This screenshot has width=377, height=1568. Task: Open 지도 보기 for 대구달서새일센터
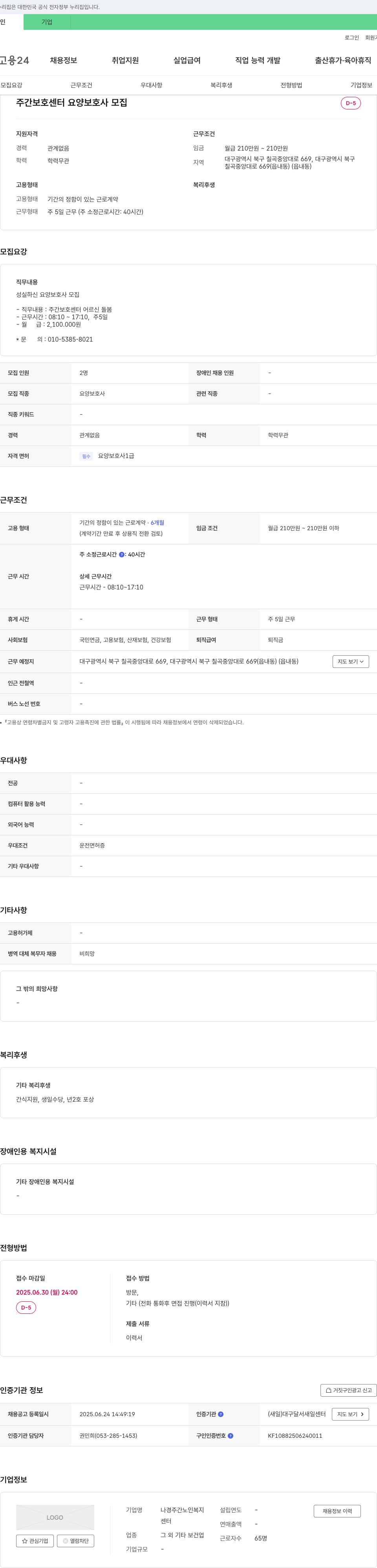pyautogui.click(x=350, y=1414)
